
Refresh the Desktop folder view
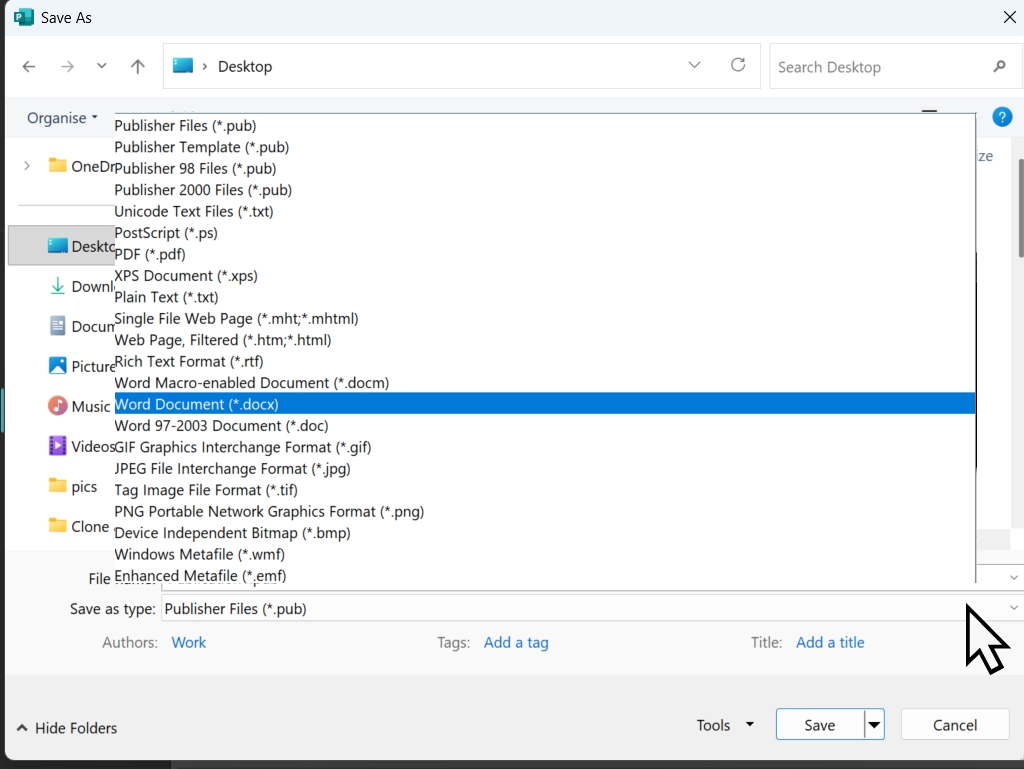click(x=738, y=65)
